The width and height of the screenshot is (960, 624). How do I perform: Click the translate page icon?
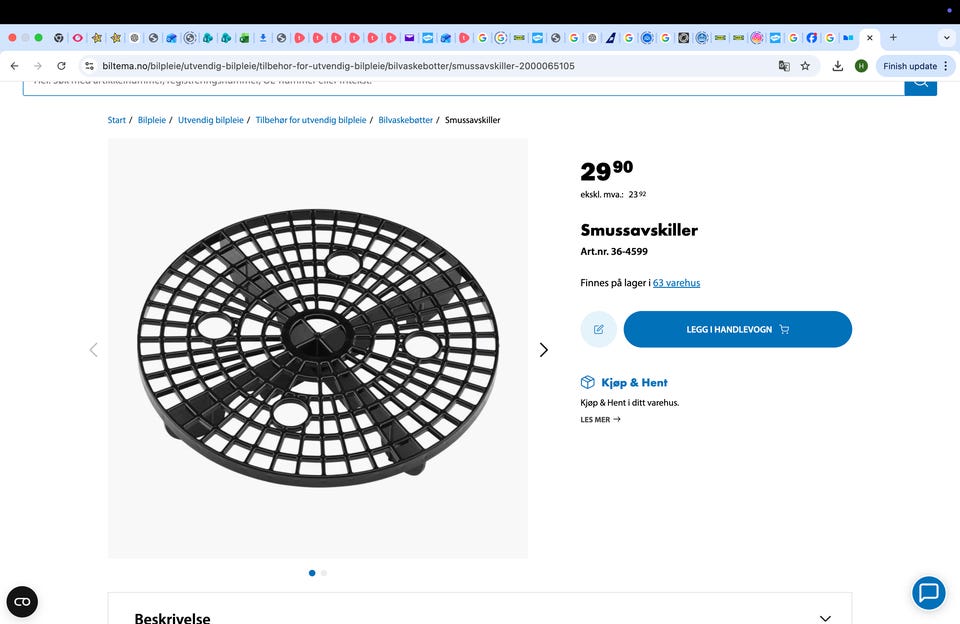(784, 66)
